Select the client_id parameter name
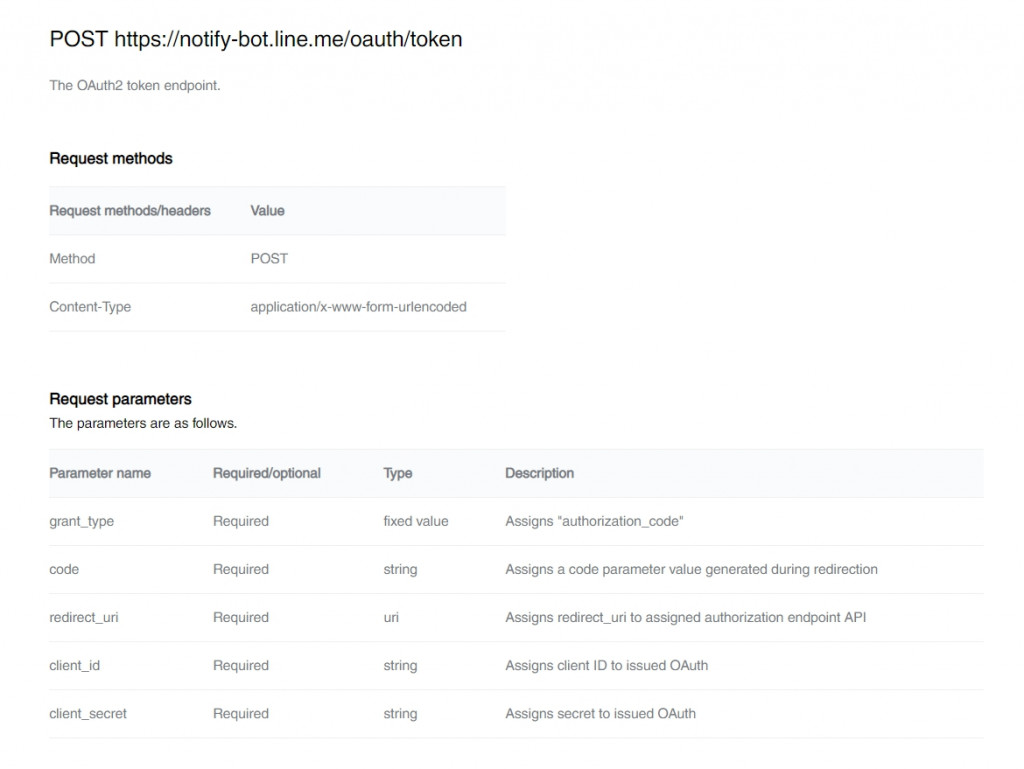Image resolution: width=1024 pixels, height=769 pixels. (x=75, y=665)
